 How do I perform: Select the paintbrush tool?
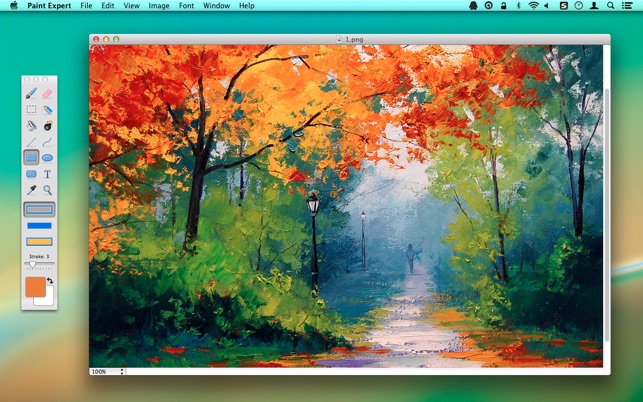(x=31, y=94)
